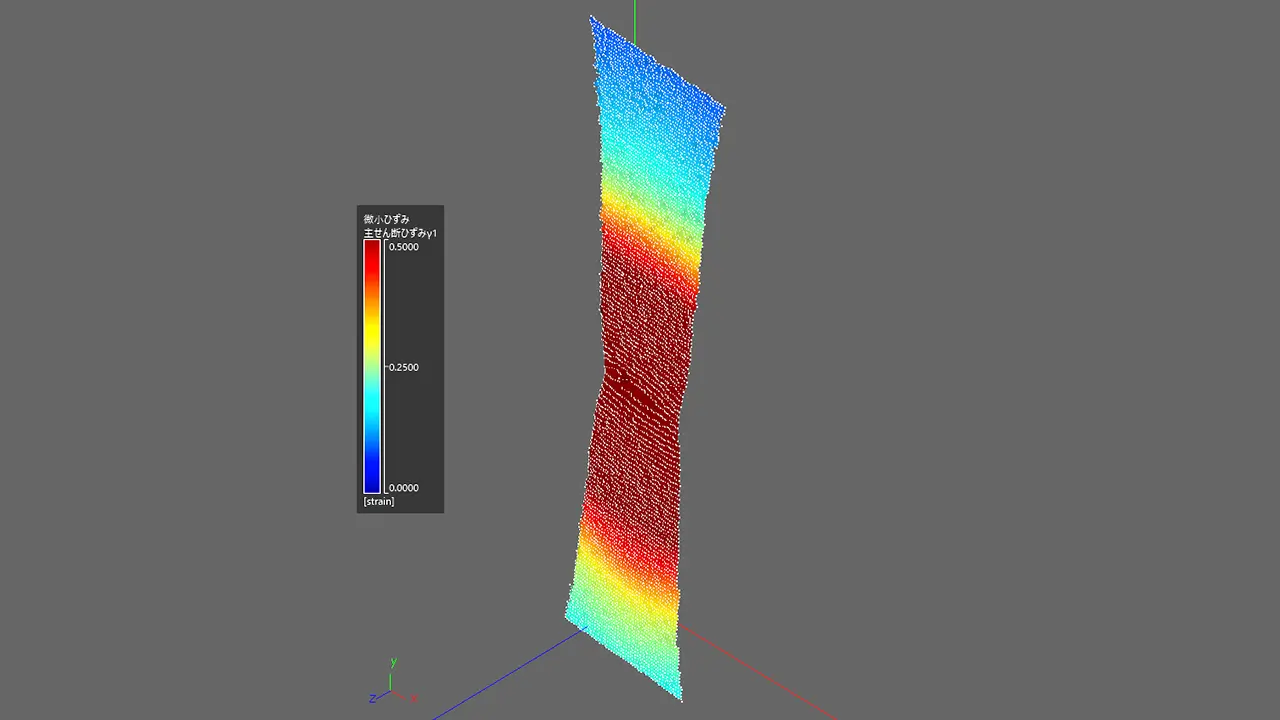Viewport: 1280px width, 720px height.
Task: Click the 0.2500 midpoint value on the legend
Action: coord(404,368)
